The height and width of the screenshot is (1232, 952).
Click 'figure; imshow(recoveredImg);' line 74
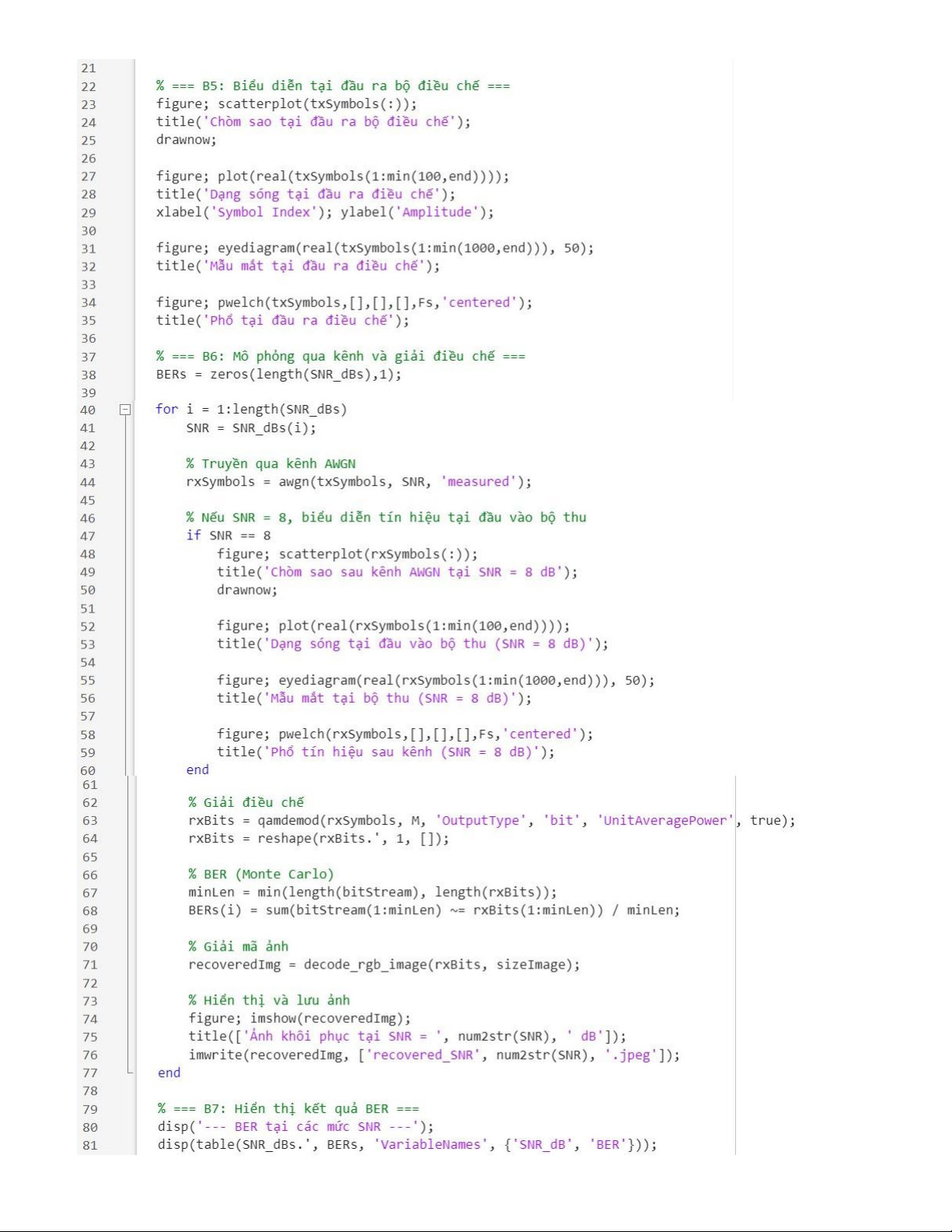click(300, 1018)
